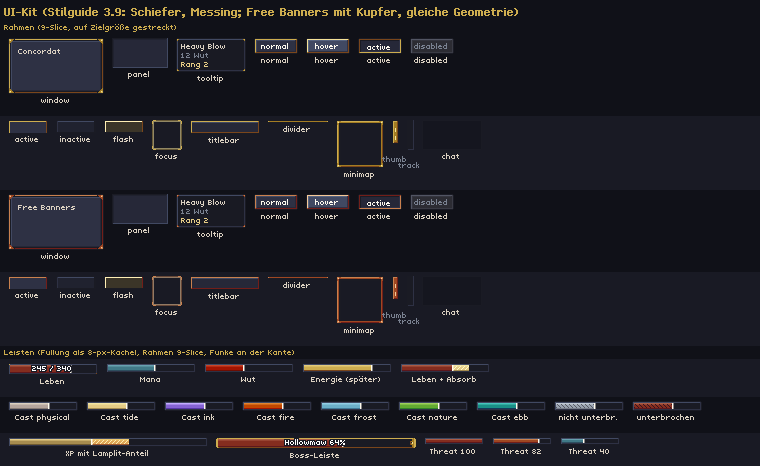
Task: Click the XP mit Lamplit-Anteil bar
Action: (108, 442)
